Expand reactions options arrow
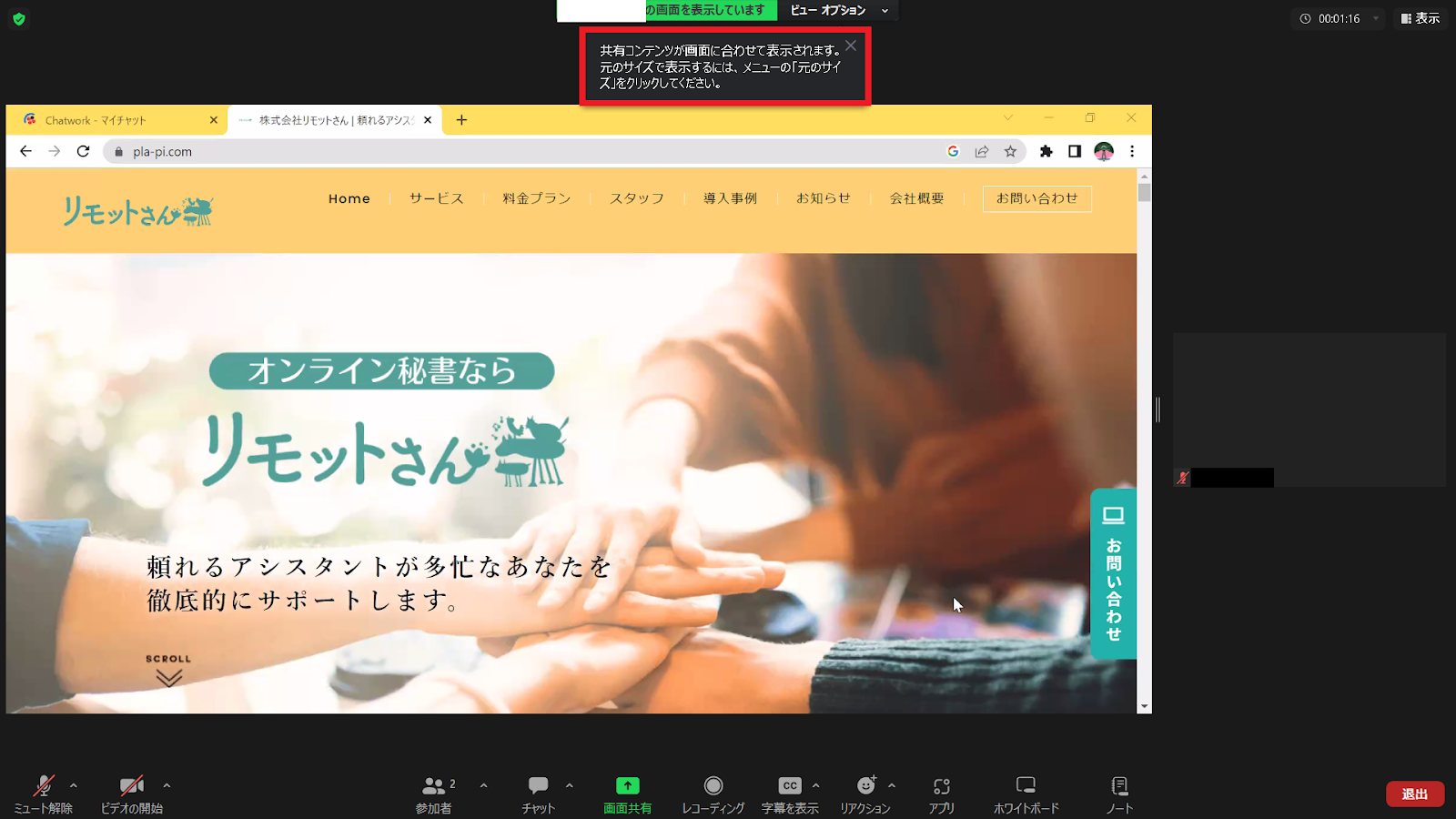 (892, 784)
